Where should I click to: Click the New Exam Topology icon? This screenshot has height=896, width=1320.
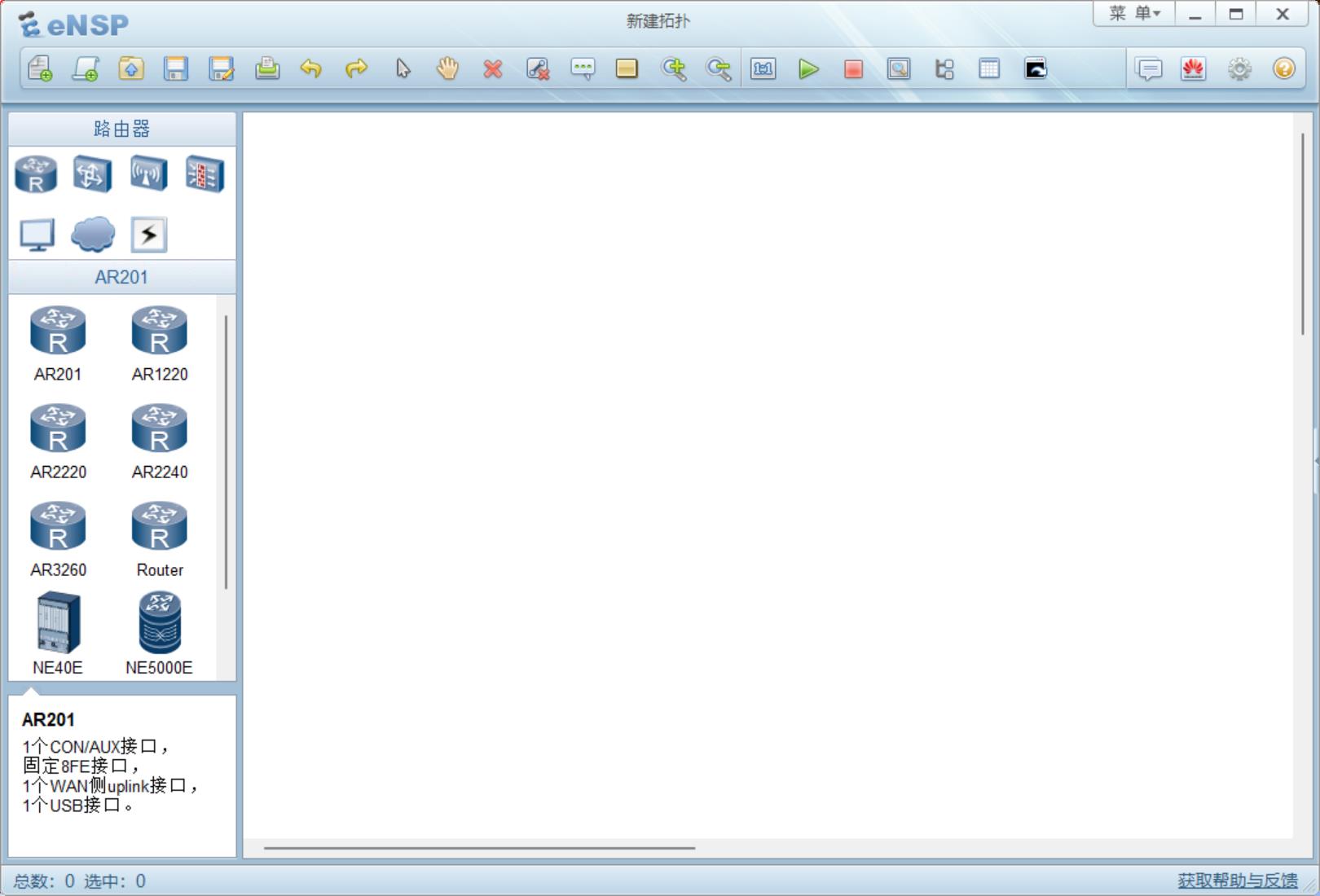click(x=86, y=68)
